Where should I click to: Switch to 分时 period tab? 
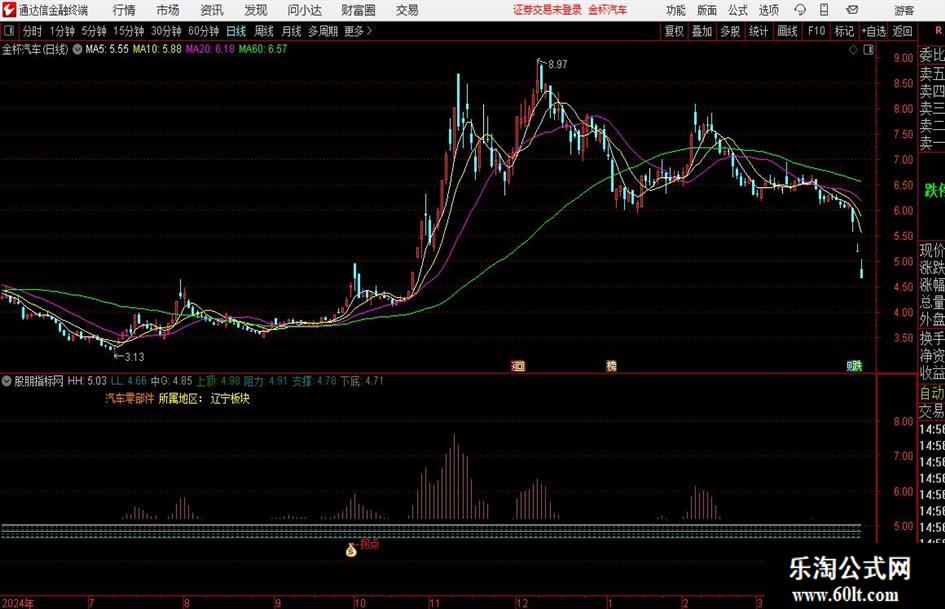pyautogui.click(x=33, y=31)
